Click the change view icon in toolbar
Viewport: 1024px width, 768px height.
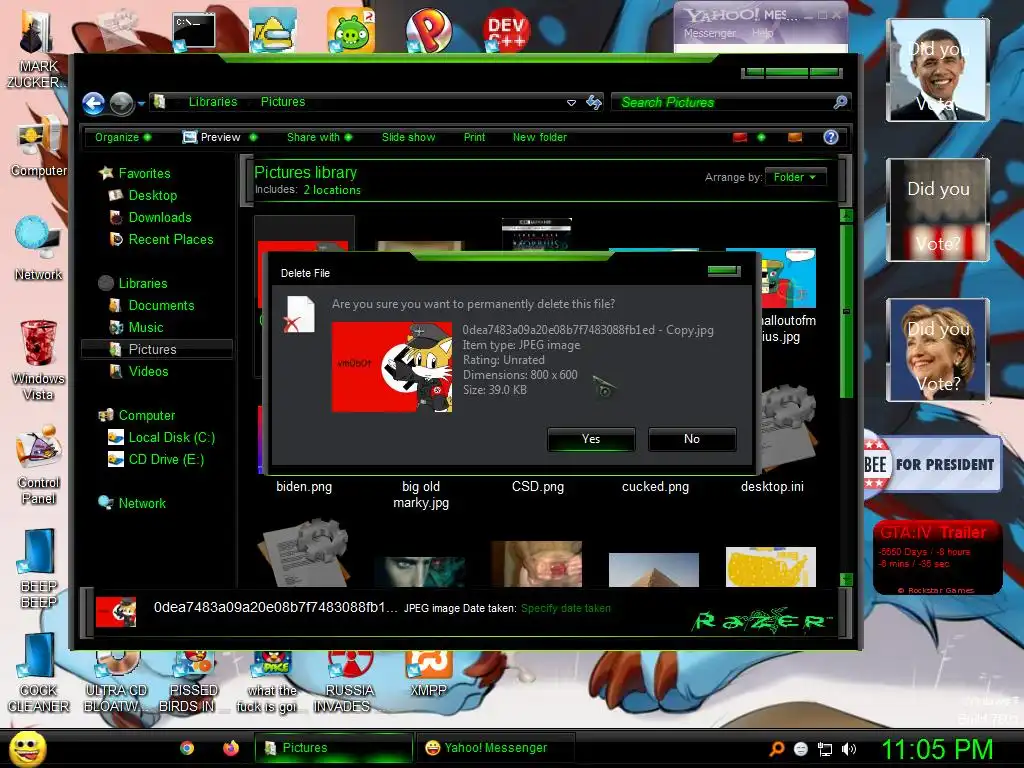pyautogui.click(x=740, y=137)
